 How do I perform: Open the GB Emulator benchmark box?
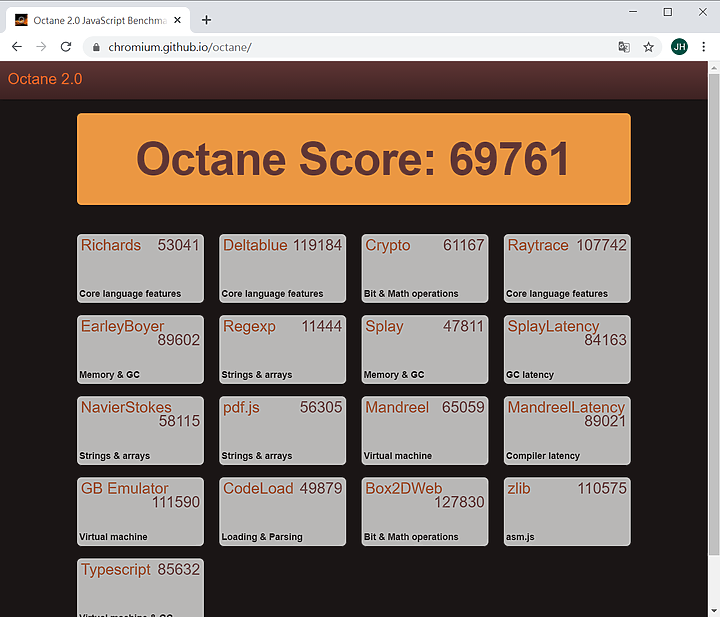(140, 511)
